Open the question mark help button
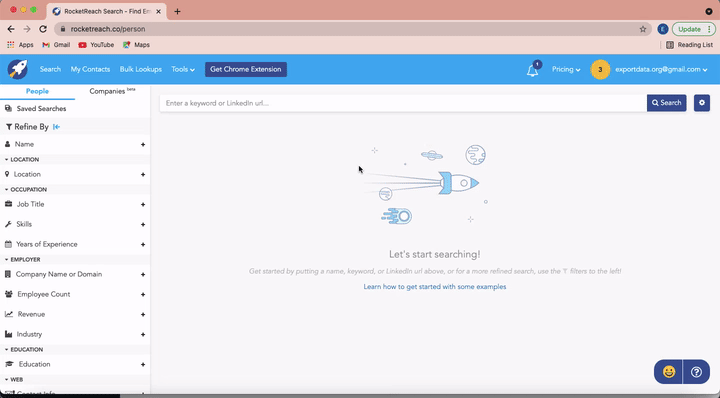Image resolution: width=720 pixels, height=398 pixels. tap(696, 371)
